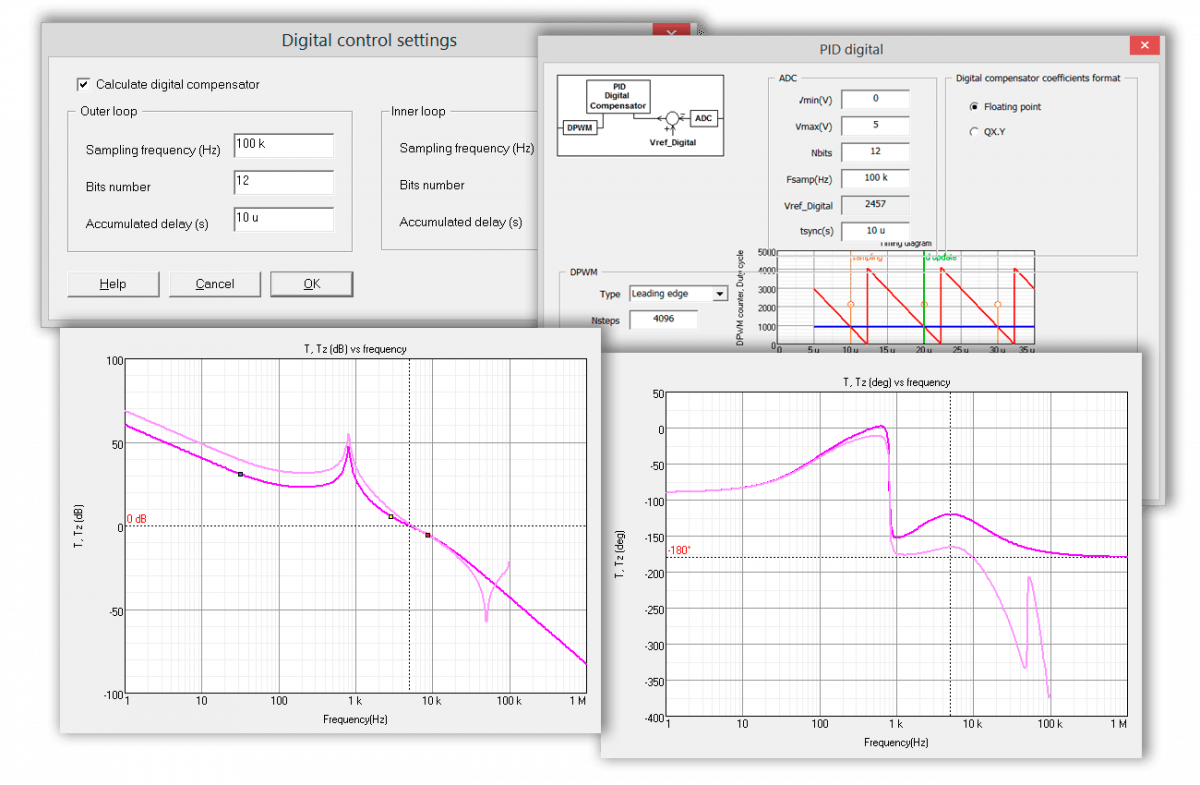The width and height of the screenshot is (1200, 785).
Task: Select the Floating point coefficients format
Action: coord(975,107)
